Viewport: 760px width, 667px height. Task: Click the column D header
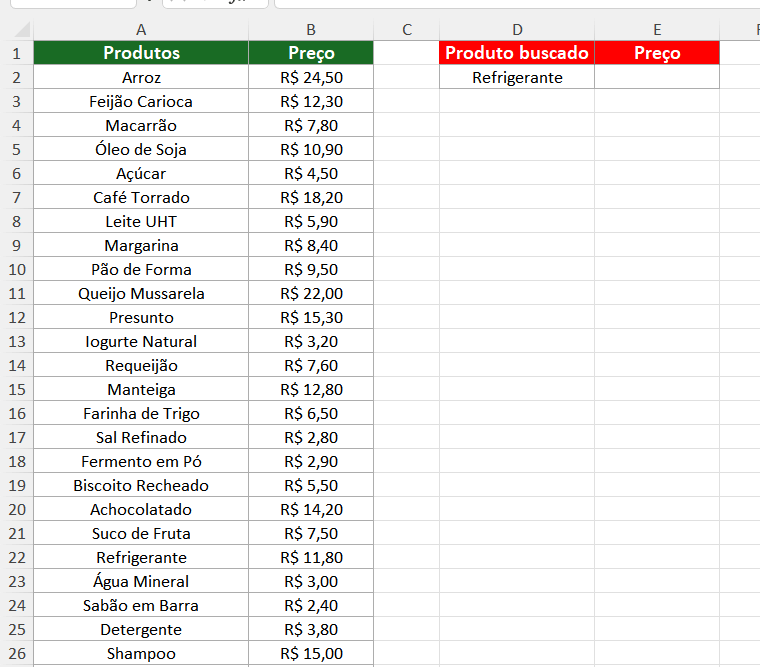(x=517, y=30)
